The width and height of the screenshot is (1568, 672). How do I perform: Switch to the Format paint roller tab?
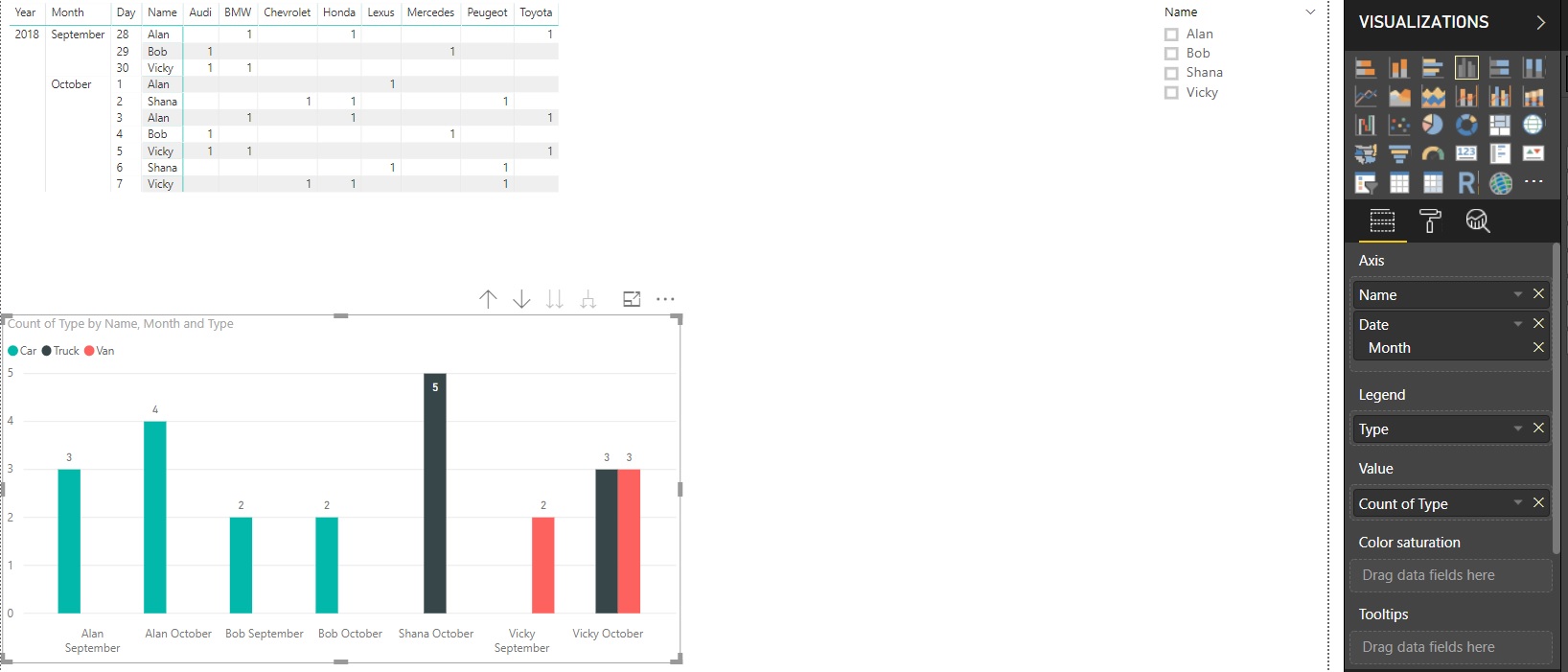point(1430,221)
